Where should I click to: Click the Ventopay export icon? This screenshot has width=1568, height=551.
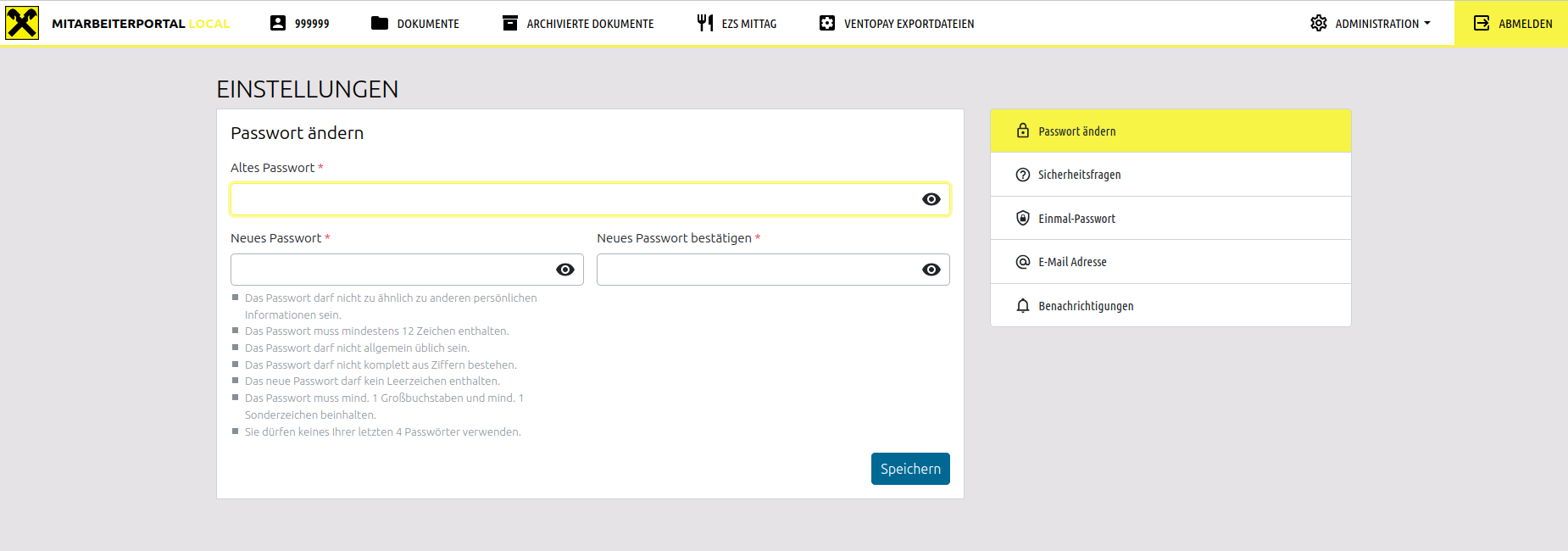(x=827, y=23)
